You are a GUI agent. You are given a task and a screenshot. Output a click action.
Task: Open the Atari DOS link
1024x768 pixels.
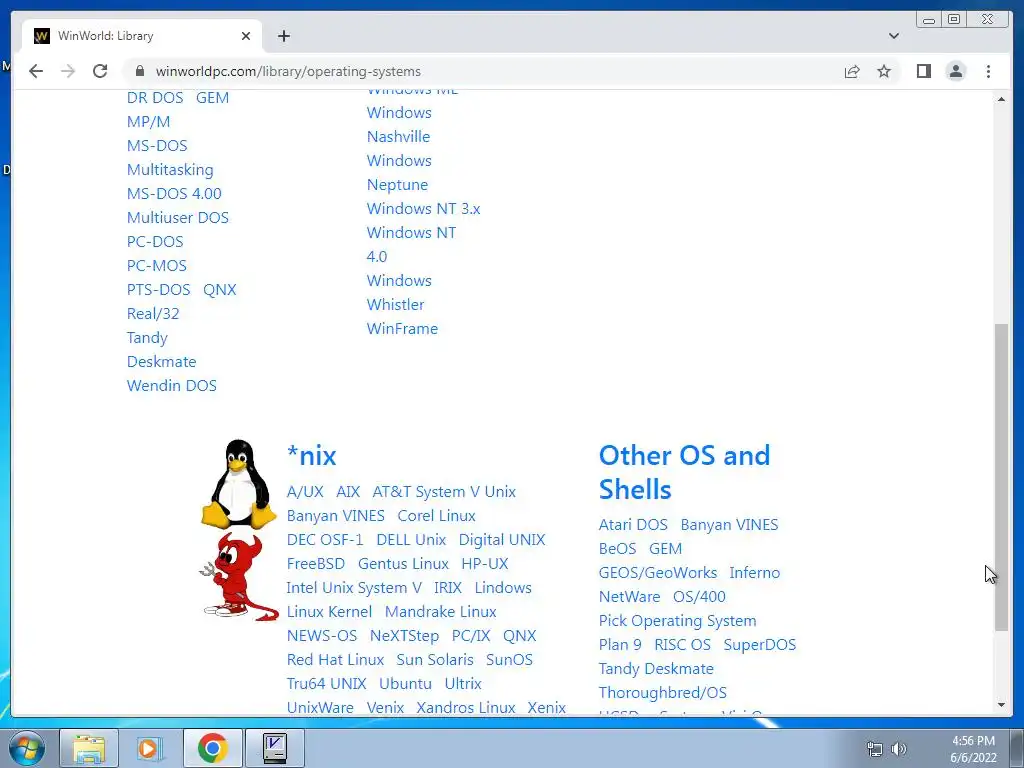point(633,524)
